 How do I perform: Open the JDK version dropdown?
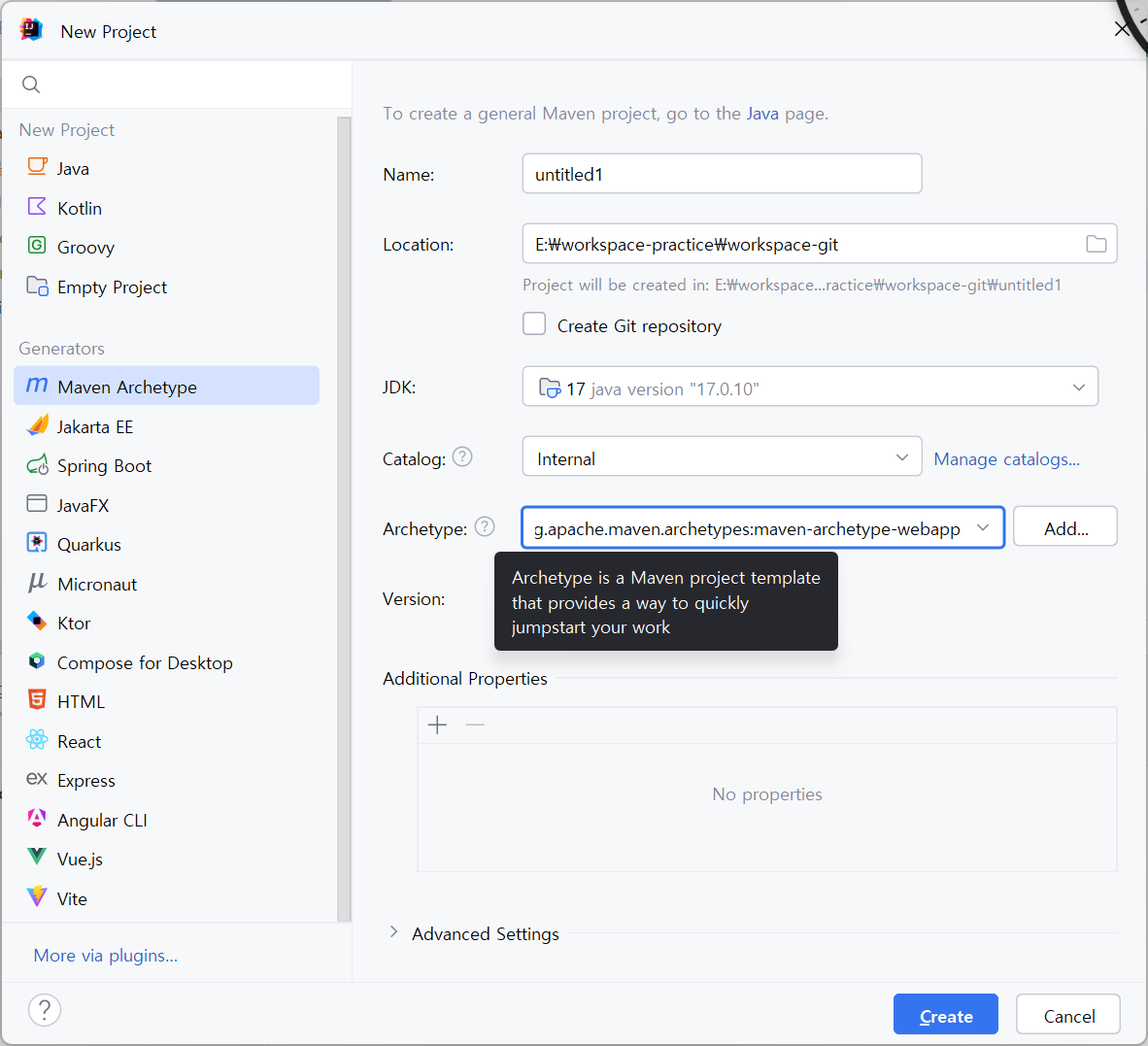point(810,387)
